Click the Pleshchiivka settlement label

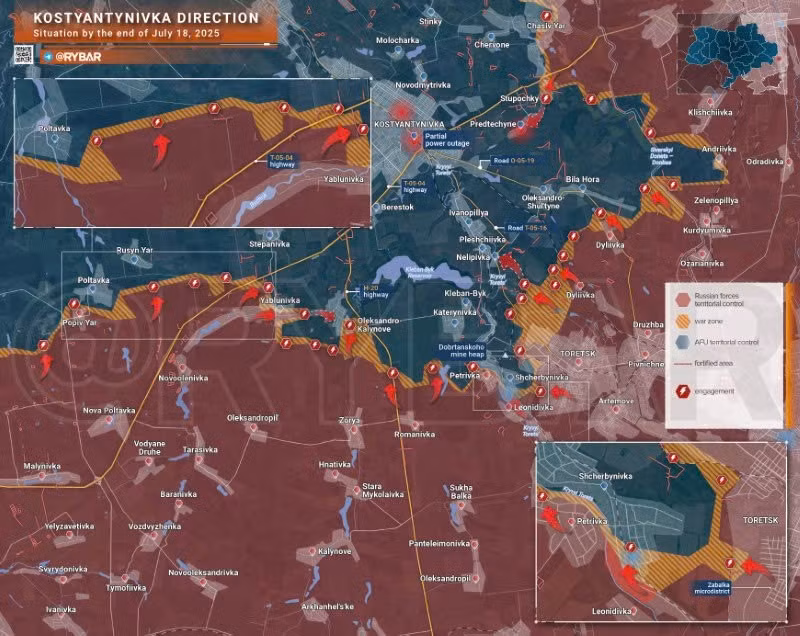[482, 240]
